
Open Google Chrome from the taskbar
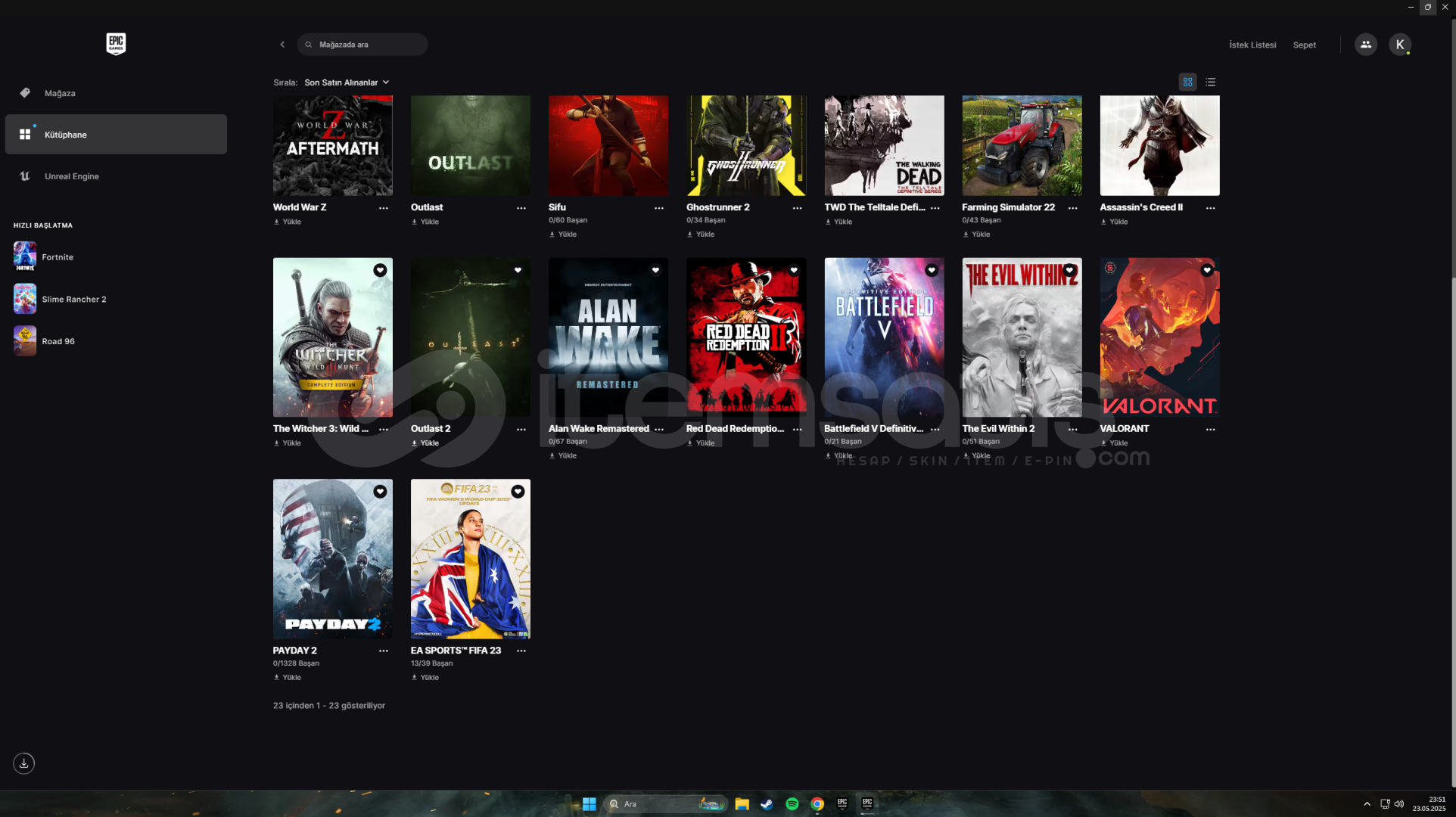click(x=817, y=804)
